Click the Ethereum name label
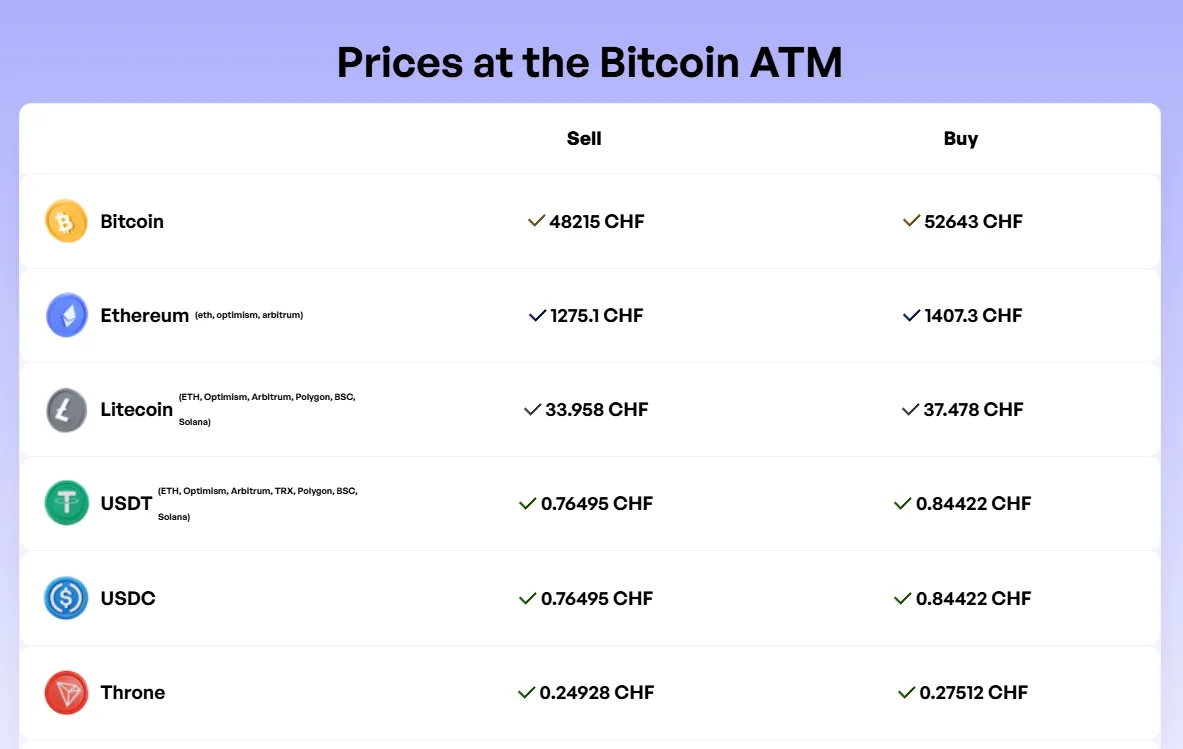The width and height of the screenshot is (1183, 749). [144, 315]
